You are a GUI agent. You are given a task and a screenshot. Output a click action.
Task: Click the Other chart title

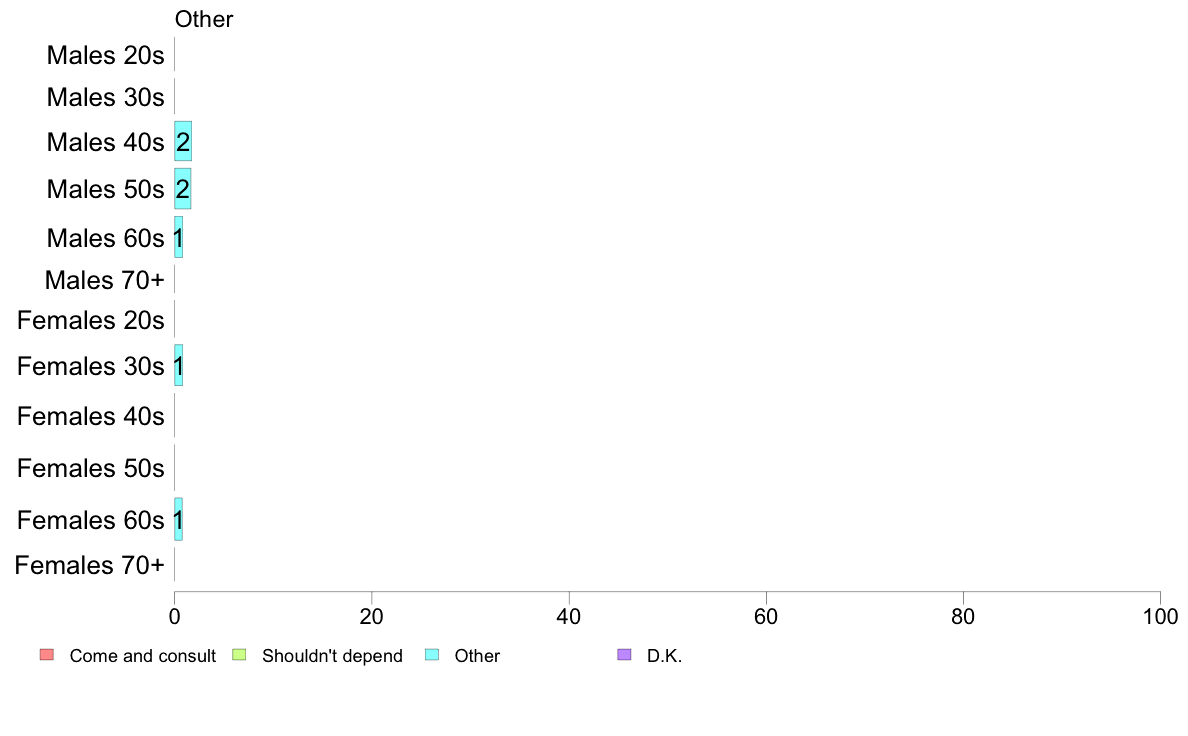point(204,19)
